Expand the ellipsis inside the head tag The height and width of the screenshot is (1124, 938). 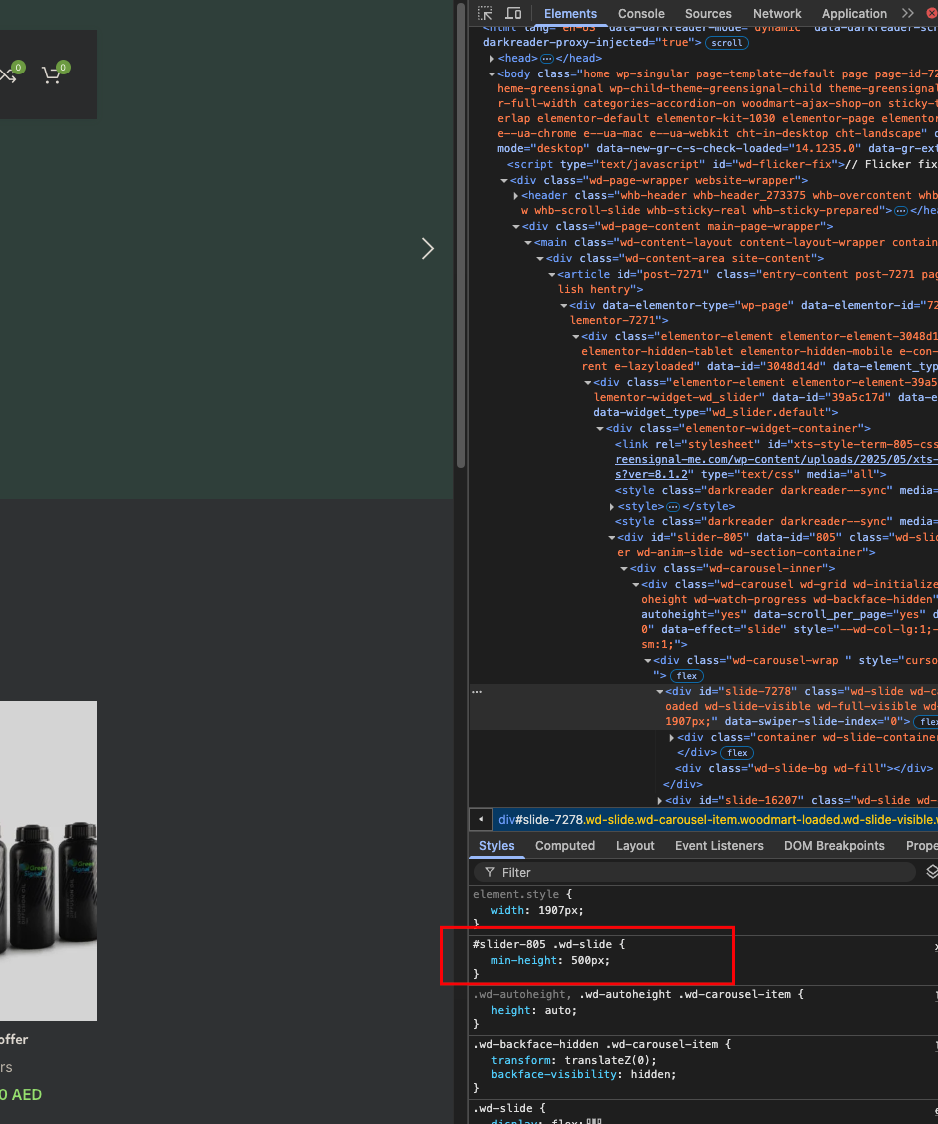point(547,59)
